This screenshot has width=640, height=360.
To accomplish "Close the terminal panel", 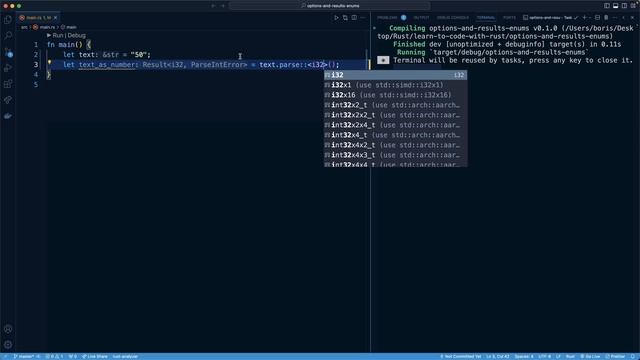I will [x=632, y=18].
